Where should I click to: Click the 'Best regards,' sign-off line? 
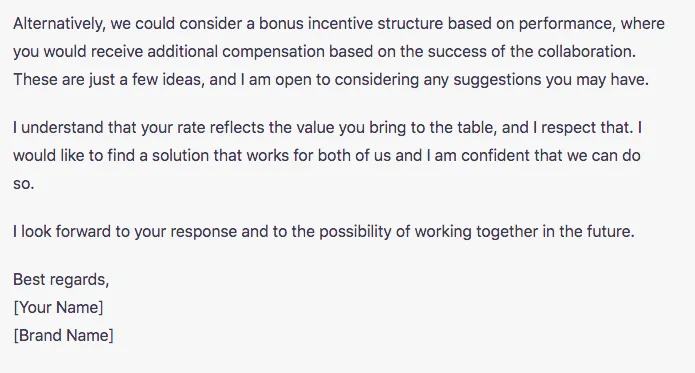[61, 280]
